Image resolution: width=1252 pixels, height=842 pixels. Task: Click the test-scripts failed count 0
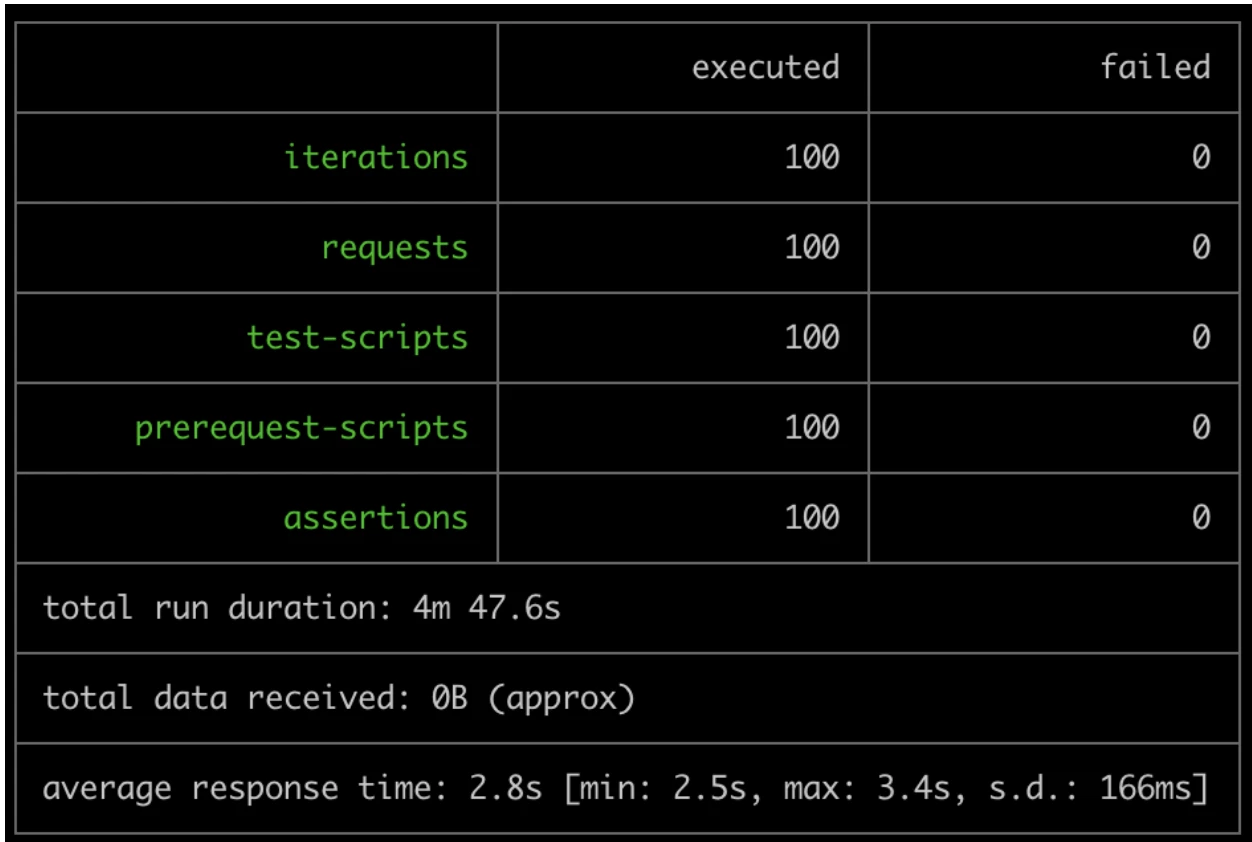pyautogui.click(x=1201, y=337)
